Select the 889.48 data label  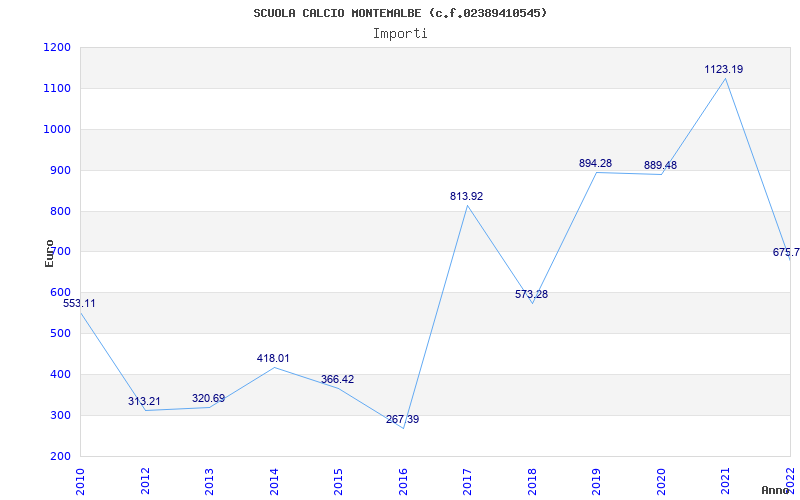[660, 166]
